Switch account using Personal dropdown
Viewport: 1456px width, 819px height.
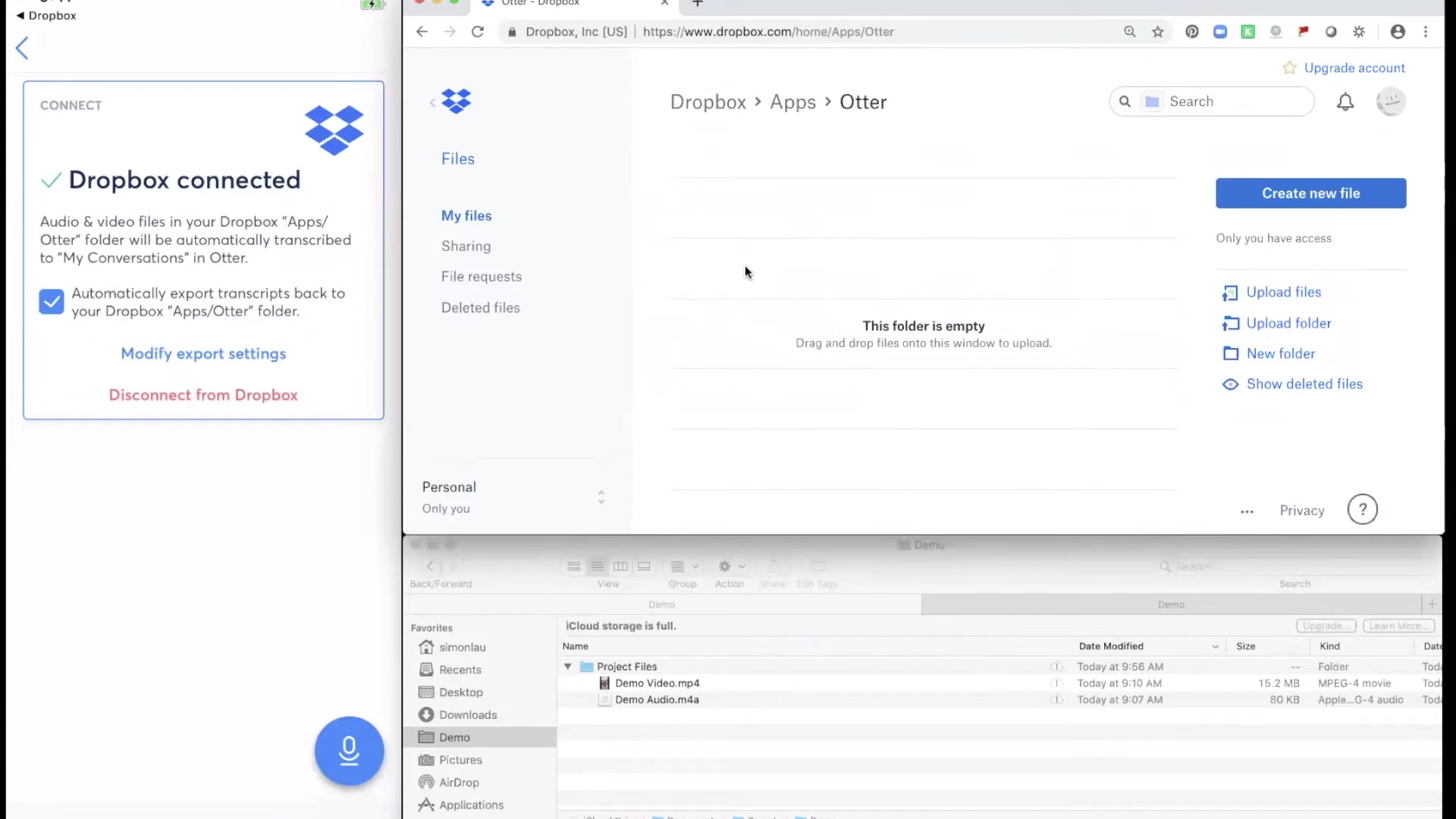click(513, 497)
